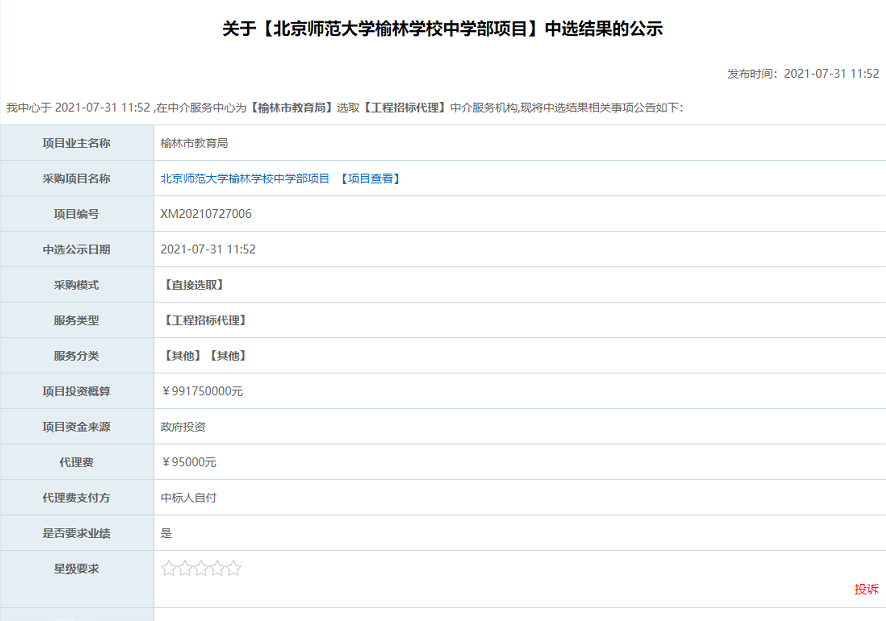Select the second star in 星级要求 rating

click(x=185, y=568)
